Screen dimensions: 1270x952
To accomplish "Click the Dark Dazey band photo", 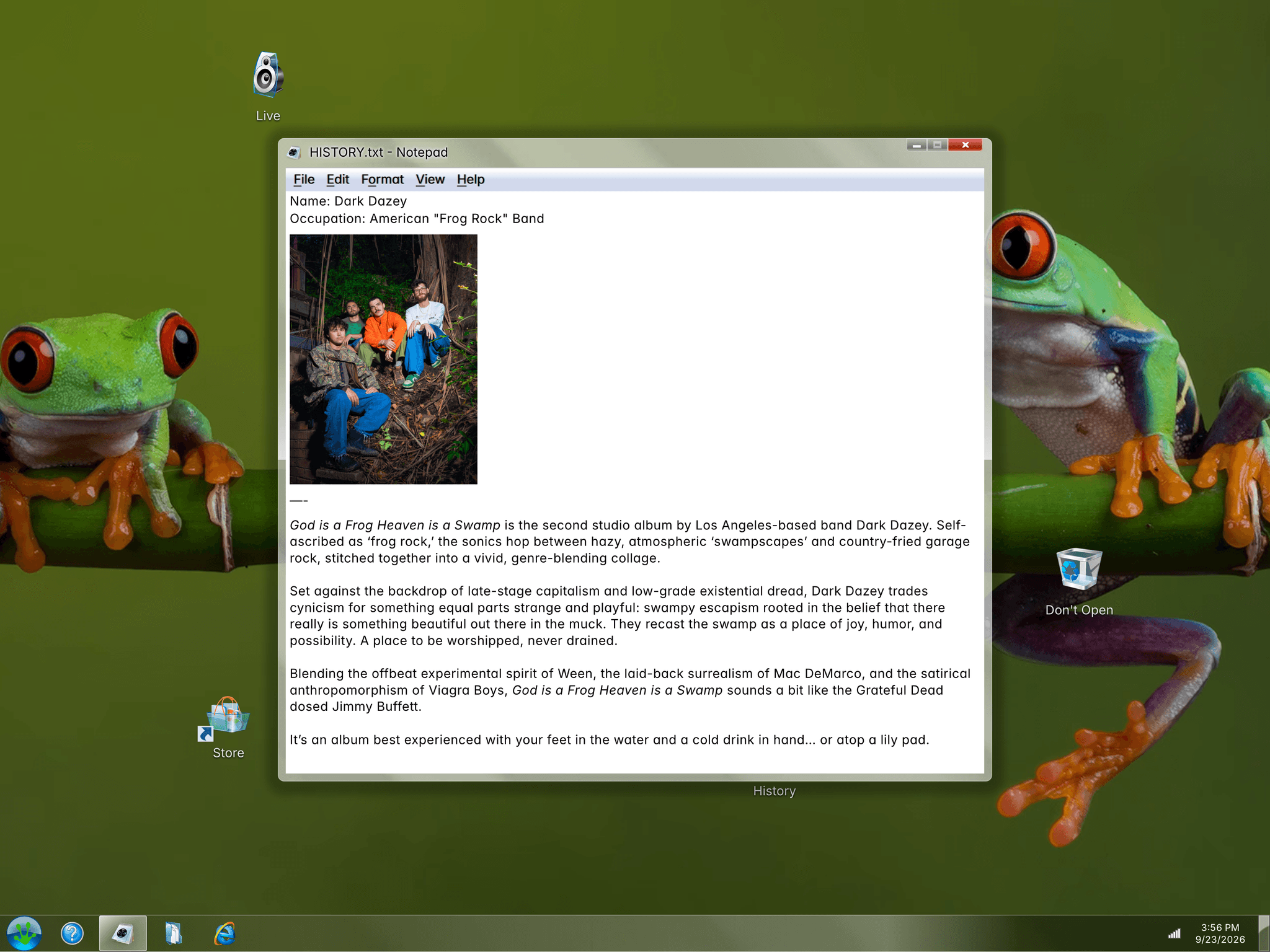I will pos(383,359).
